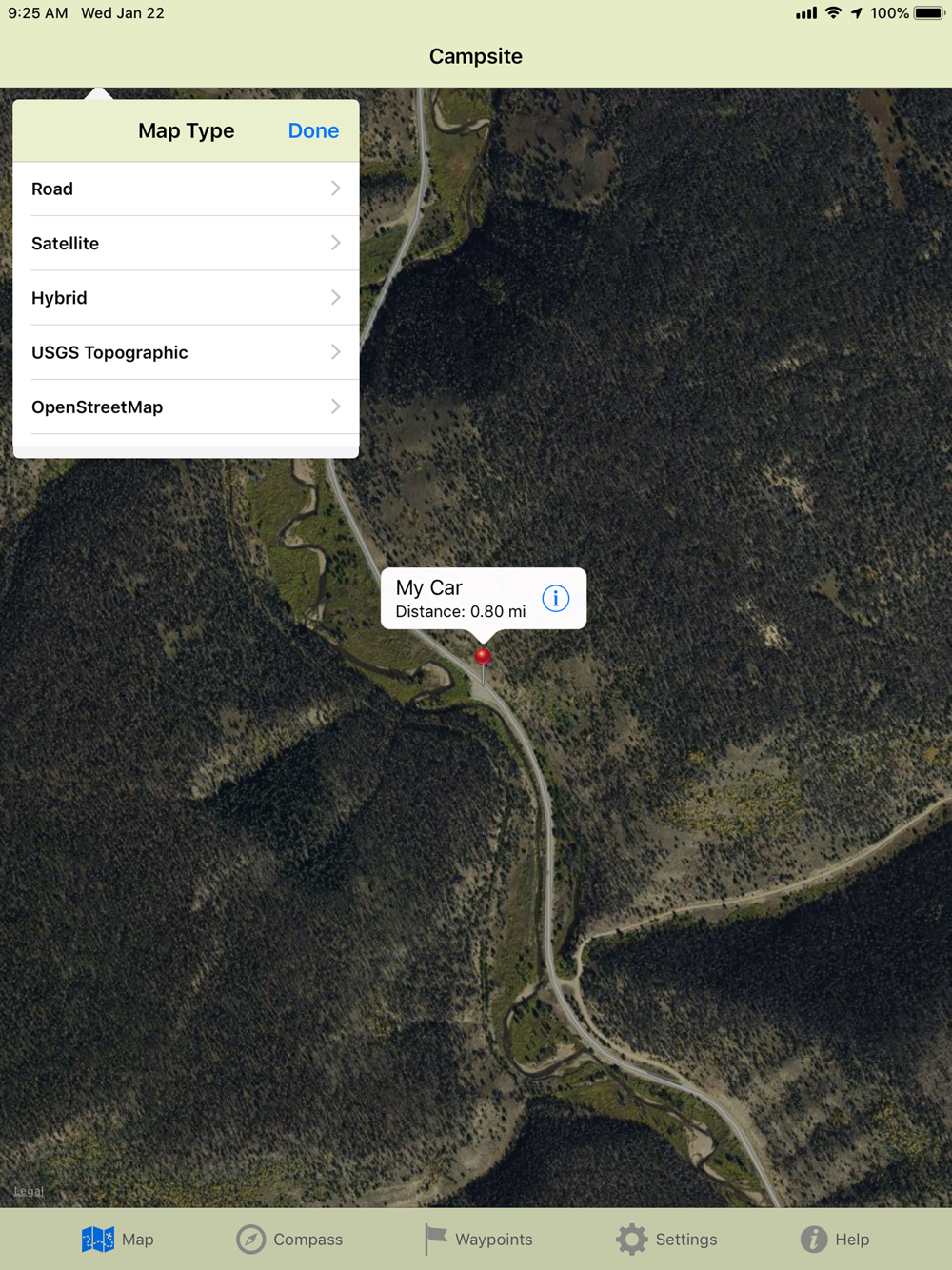Tap the My Car info button
952x1270 pixels.
click(556, 598)
